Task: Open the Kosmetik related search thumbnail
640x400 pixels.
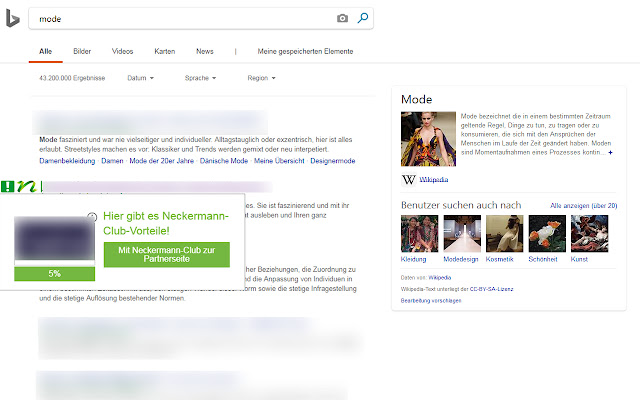Action: (504, 233)
